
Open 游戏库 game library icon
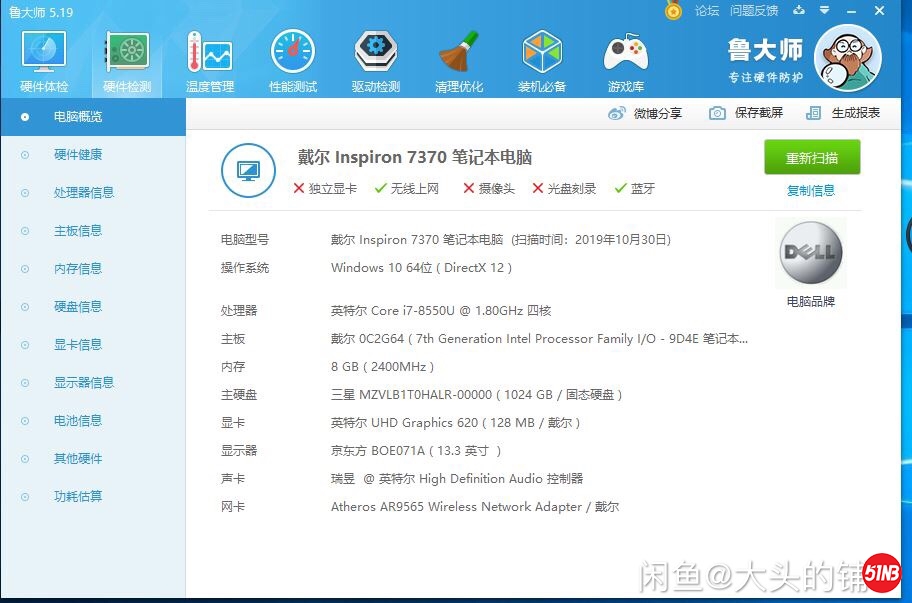(625, 60)
